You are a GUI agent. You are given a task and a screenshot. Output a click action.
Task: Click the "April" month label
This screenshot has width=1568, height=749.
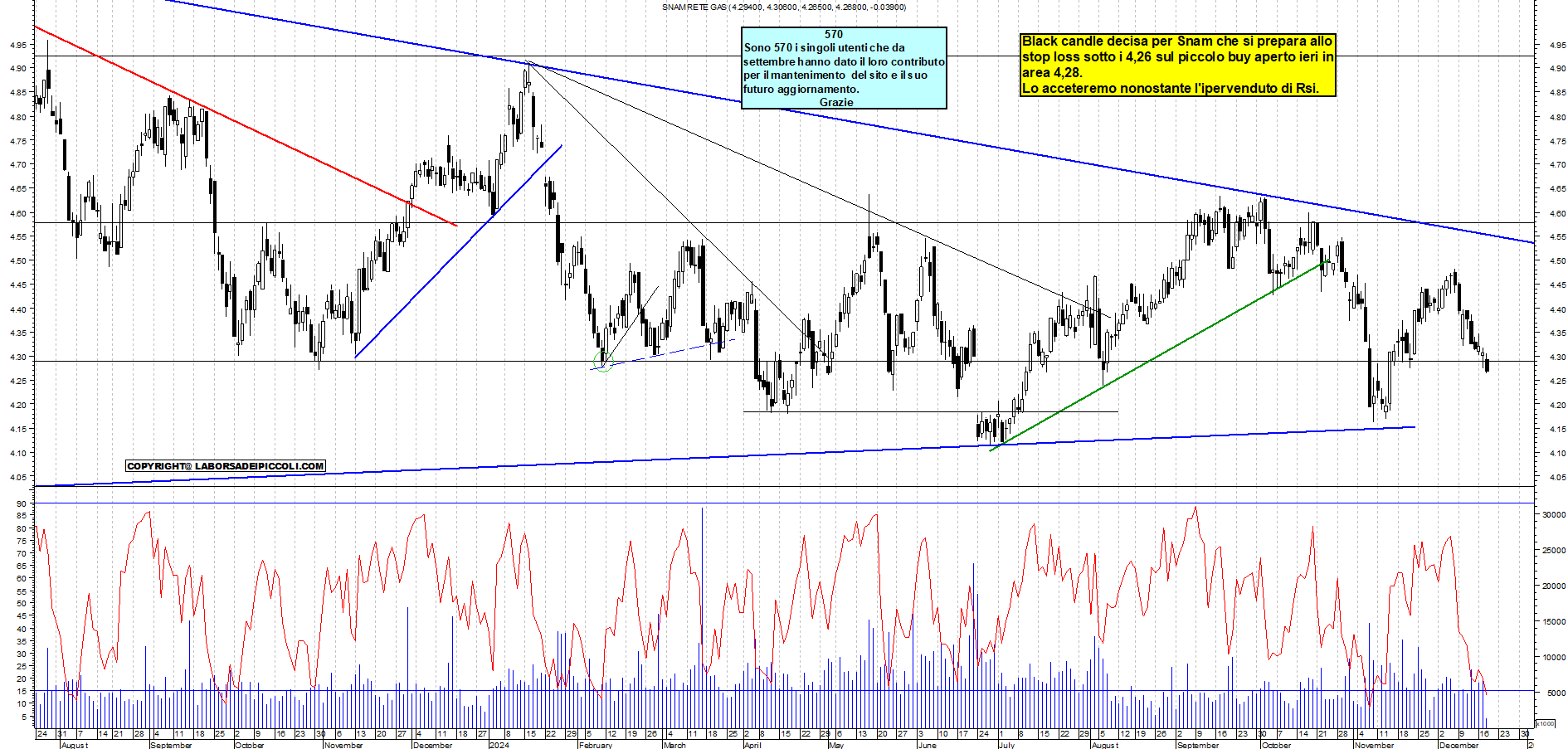(753, 745)
